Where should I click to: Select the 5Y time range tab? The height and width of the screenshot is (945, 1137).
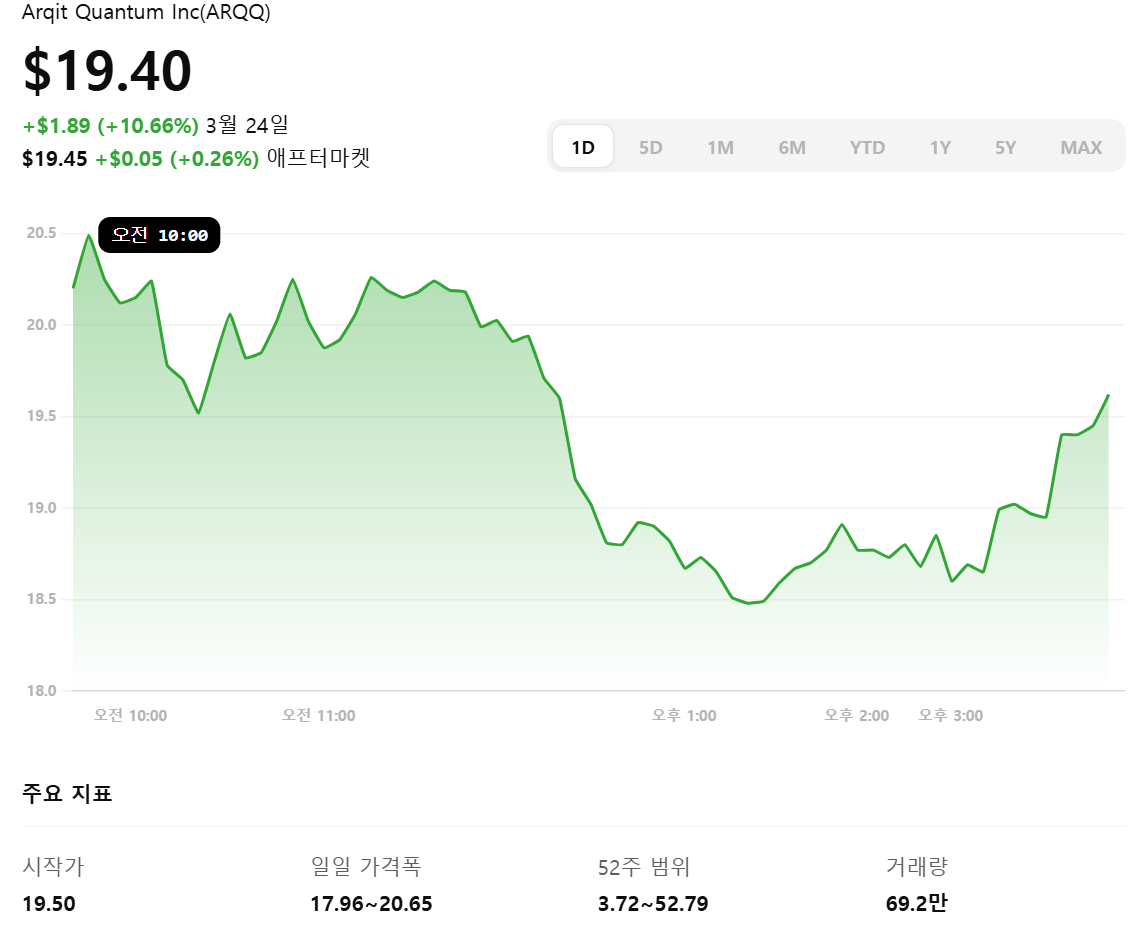1005,146
